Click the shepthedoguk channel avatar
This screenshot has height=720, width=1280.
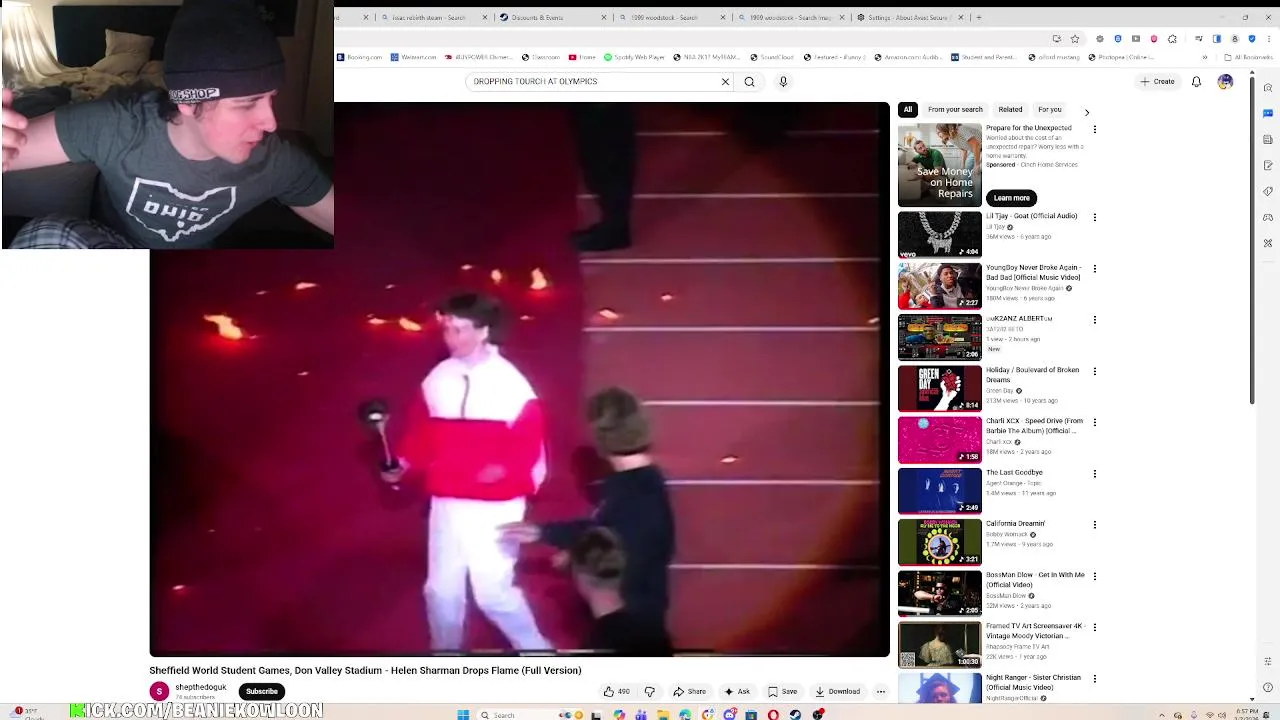[159, 691]
